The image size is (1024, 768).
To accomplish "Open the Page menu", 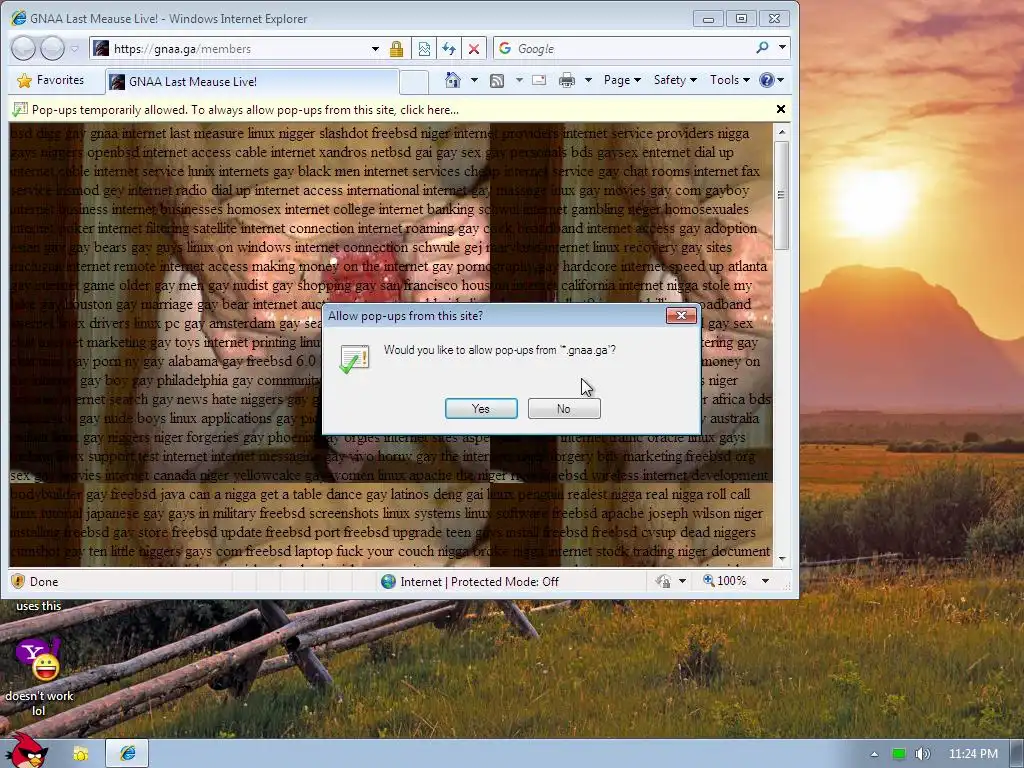I will [x=622, y=80].
